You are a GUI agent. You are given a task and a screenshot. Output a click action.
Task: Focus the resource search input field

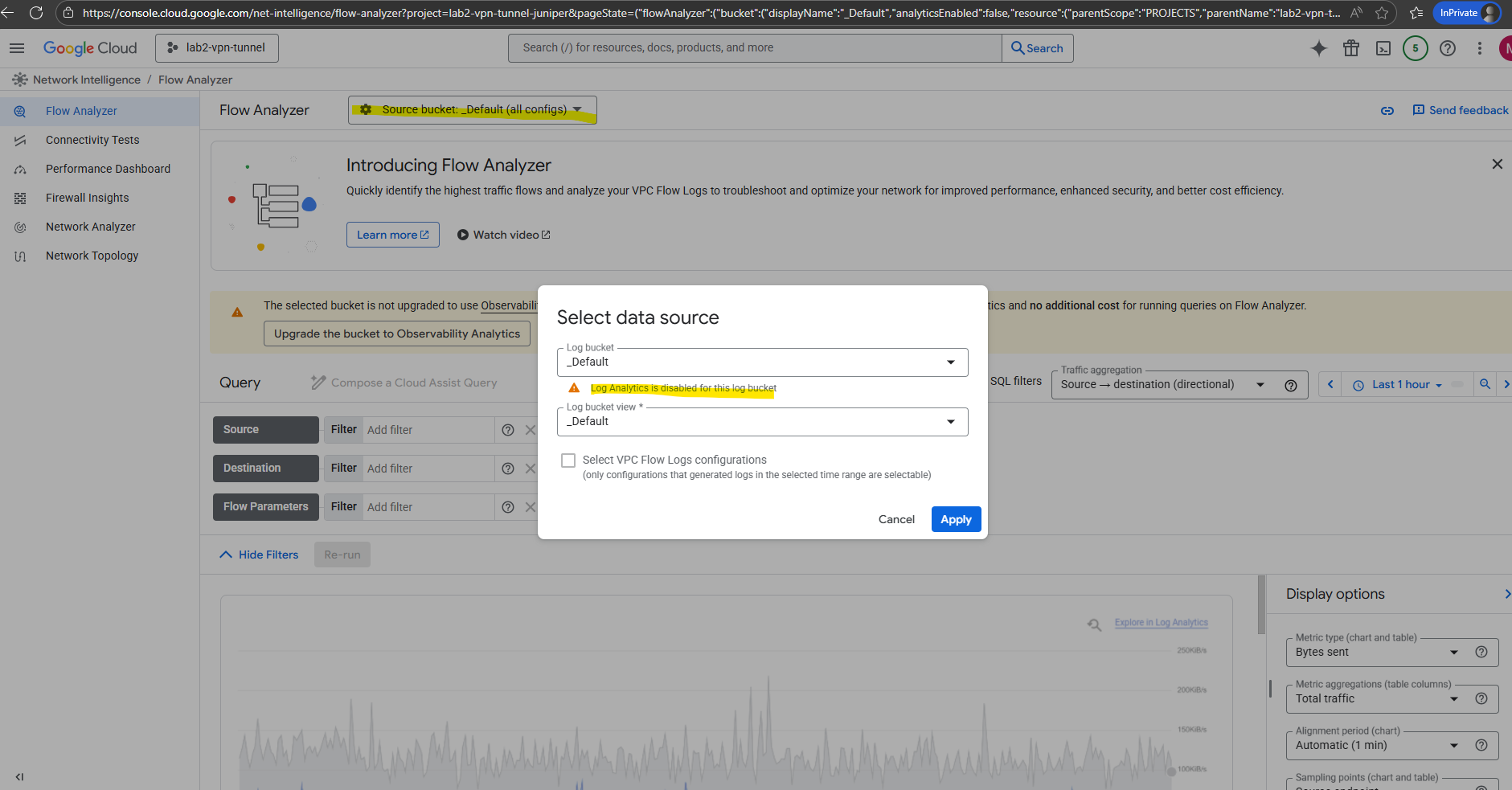755,48
